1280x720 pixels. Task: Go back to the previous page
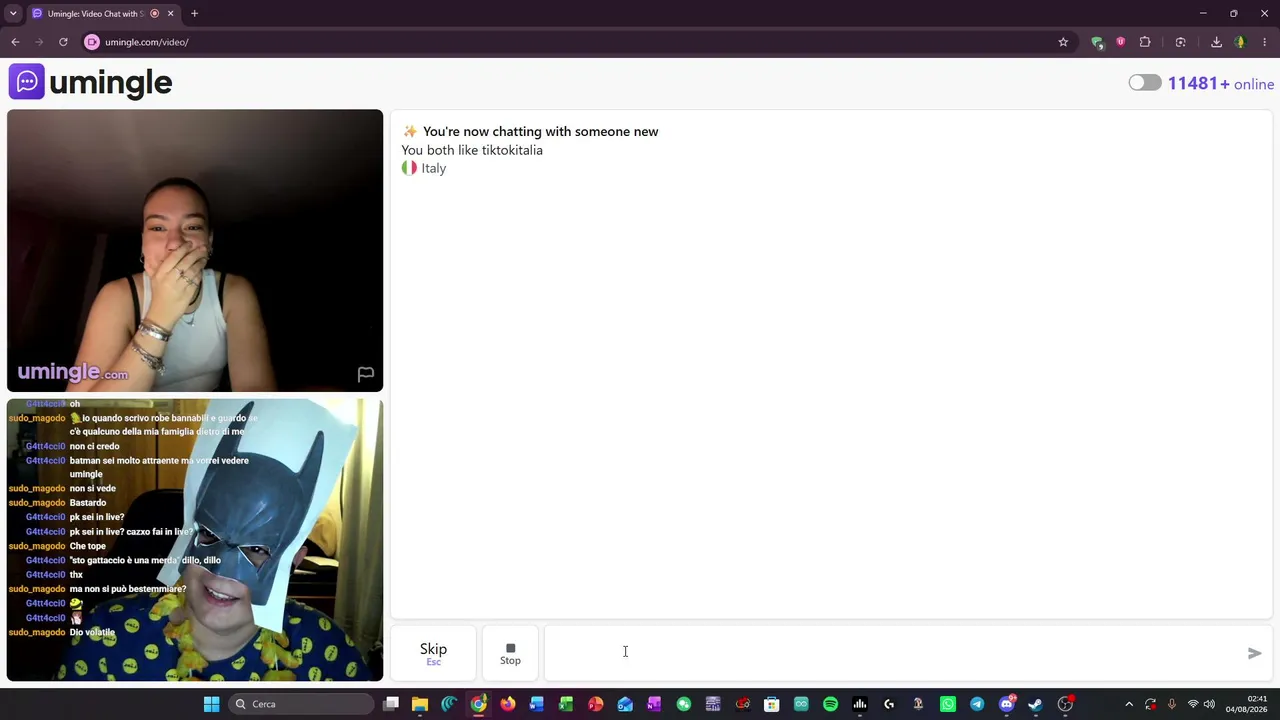[15, 42]
